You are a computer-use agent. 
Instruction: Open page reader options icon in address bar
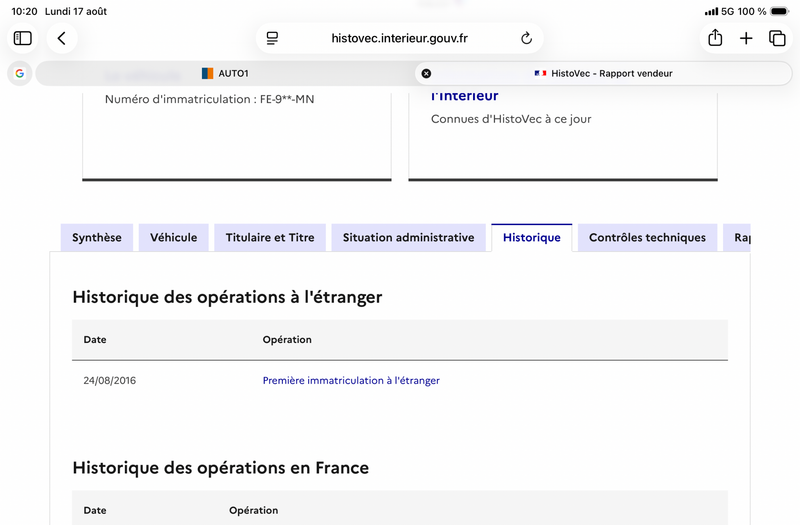(272, 38)
